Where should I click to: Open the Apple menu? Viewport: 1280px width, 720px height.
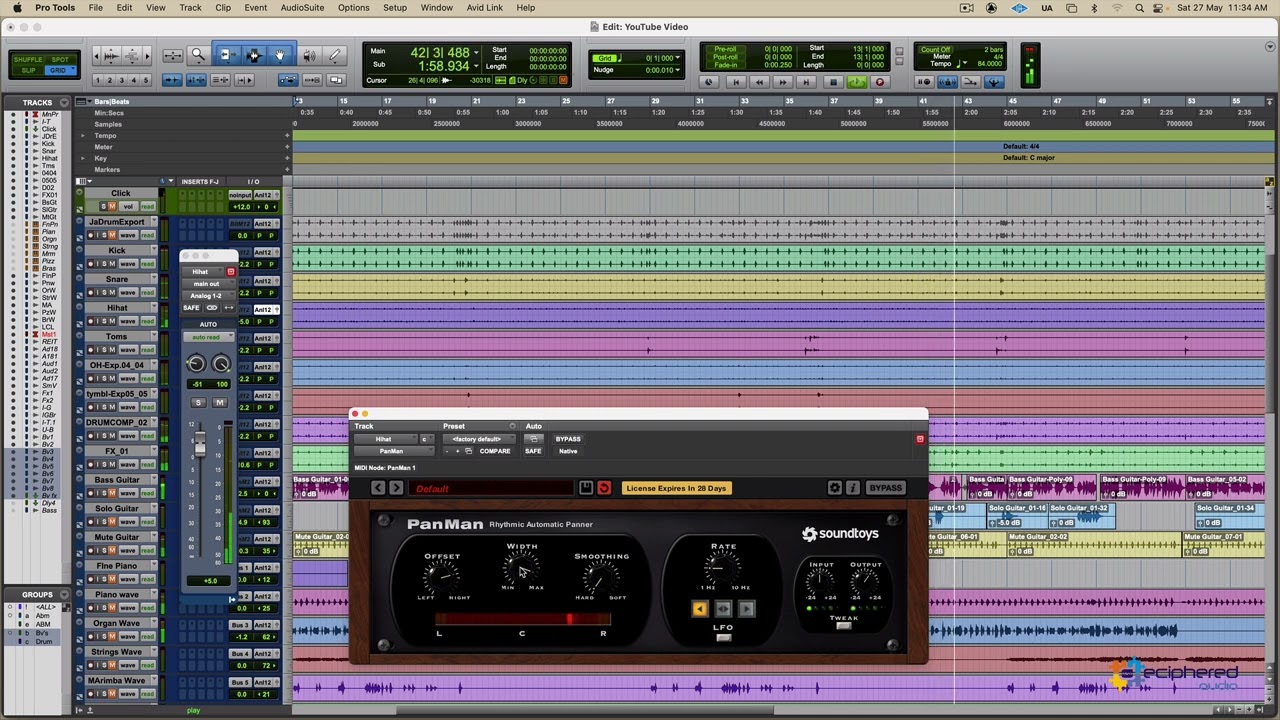(16, 8)
